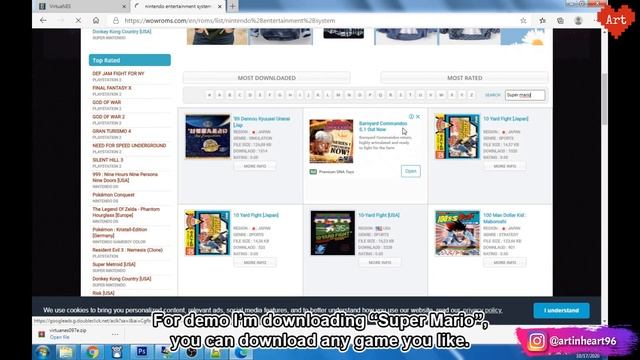The height and width of the screenshot is (360, 640).
Task: Open the Windows Start button
Action: point(42,351)
